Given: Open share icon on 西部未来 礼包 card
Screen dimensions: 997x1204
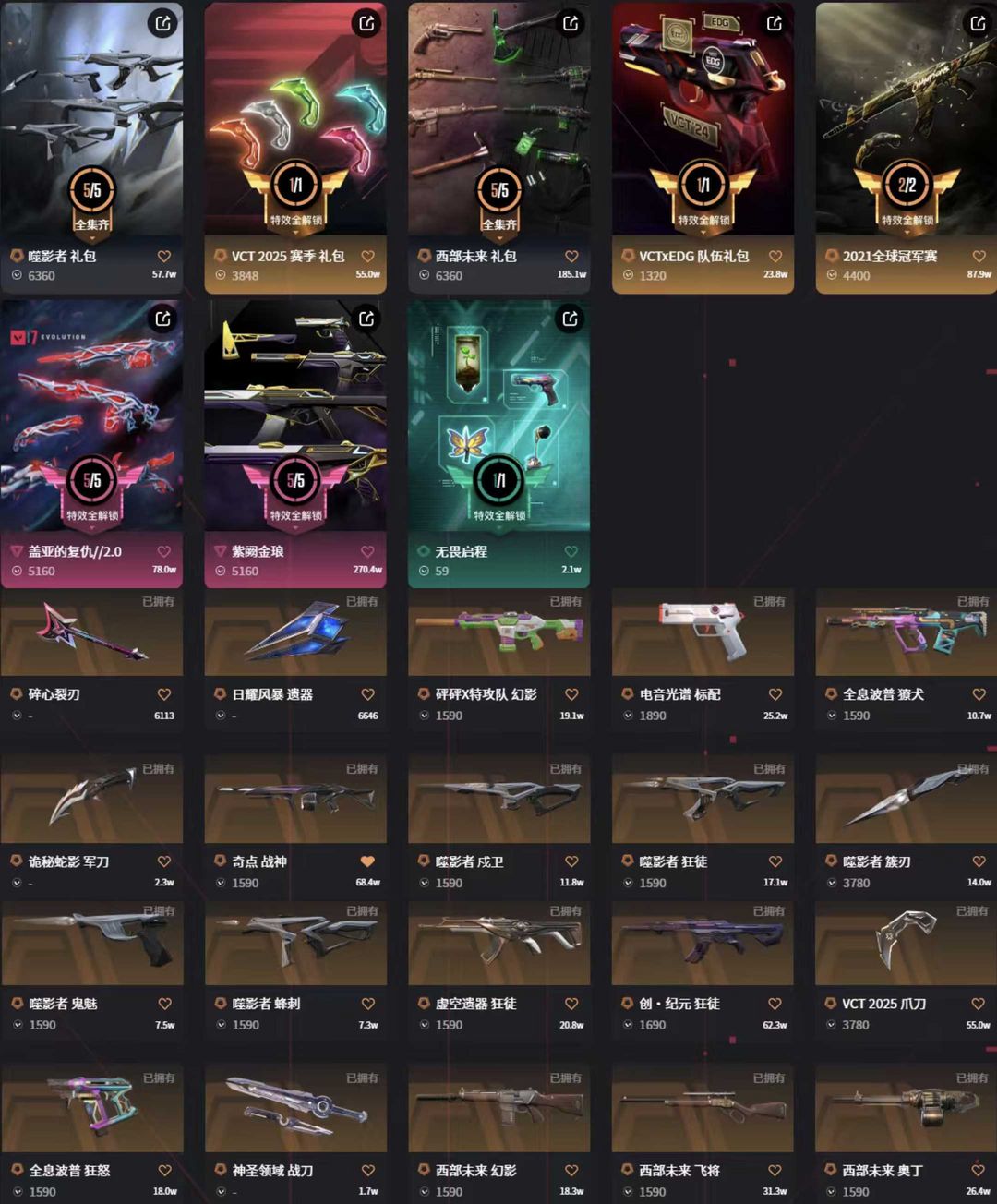Looking at the screenshot, I should [571, 23].
